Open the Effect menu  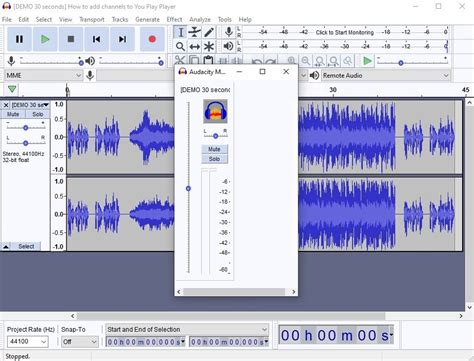tap(174, 19)
